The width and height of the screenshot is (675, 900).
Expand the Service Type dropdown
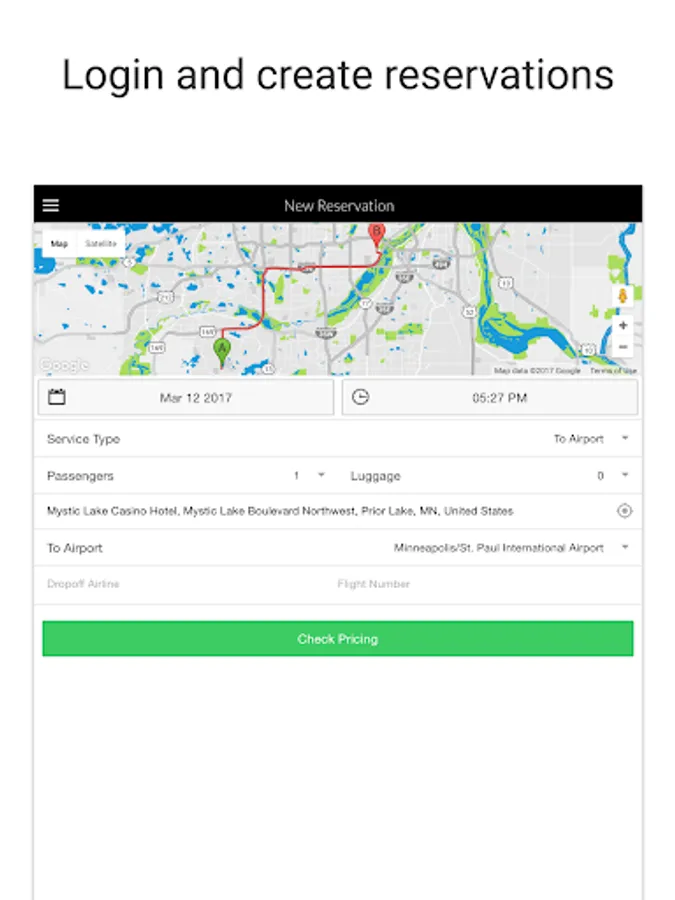625,439
